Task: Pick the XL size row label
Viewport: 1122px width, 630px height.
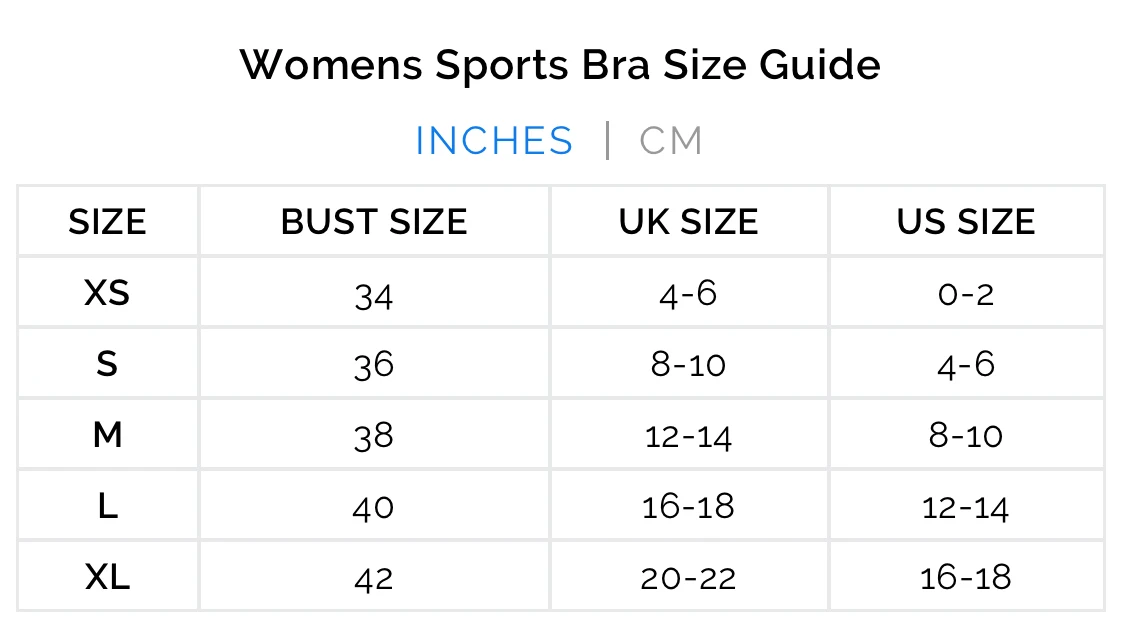Action: [107, 577]
